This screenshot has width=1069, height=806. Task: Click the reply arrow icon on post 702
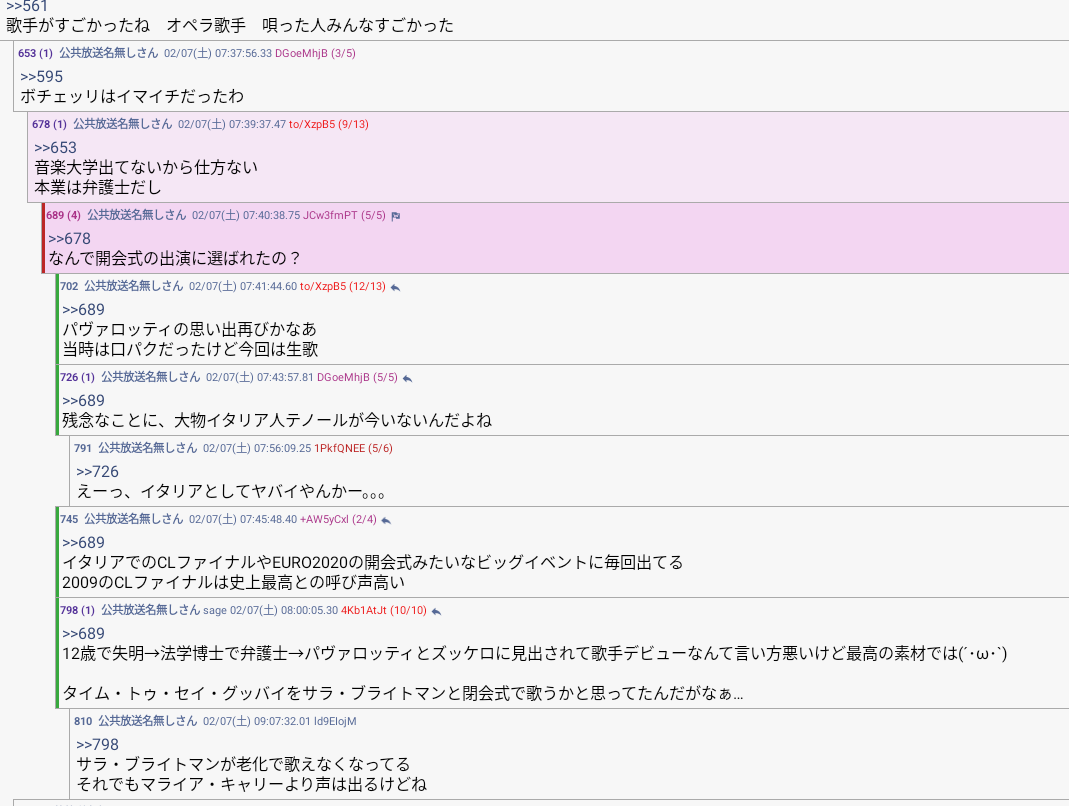pyautogui.click(x=395, y=287)
